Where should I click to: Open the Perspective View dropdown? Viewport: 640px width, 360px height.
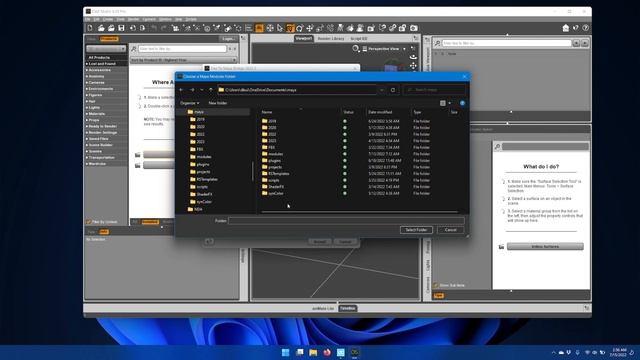pyautogui.click(x=384, y=49)
